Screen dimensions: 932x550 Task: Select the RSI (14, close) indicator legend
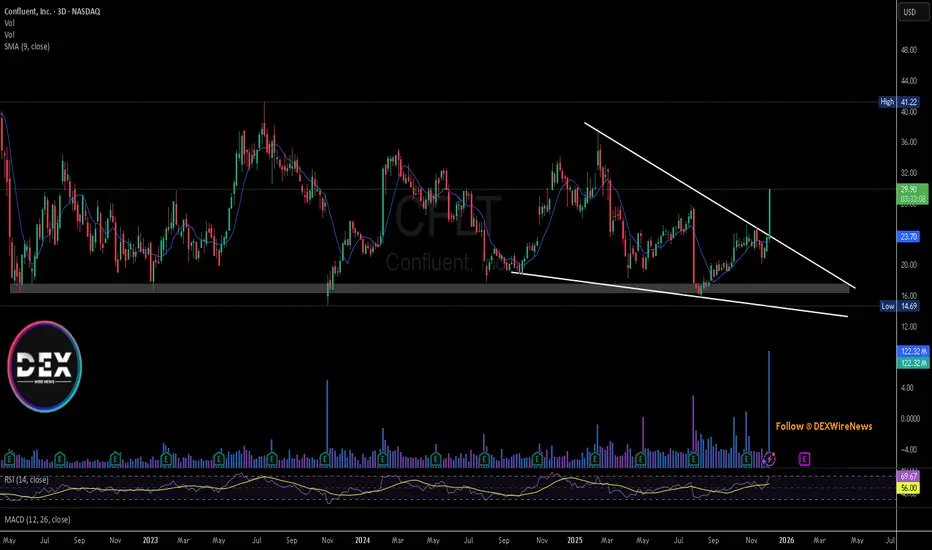[x=26, y=479]
